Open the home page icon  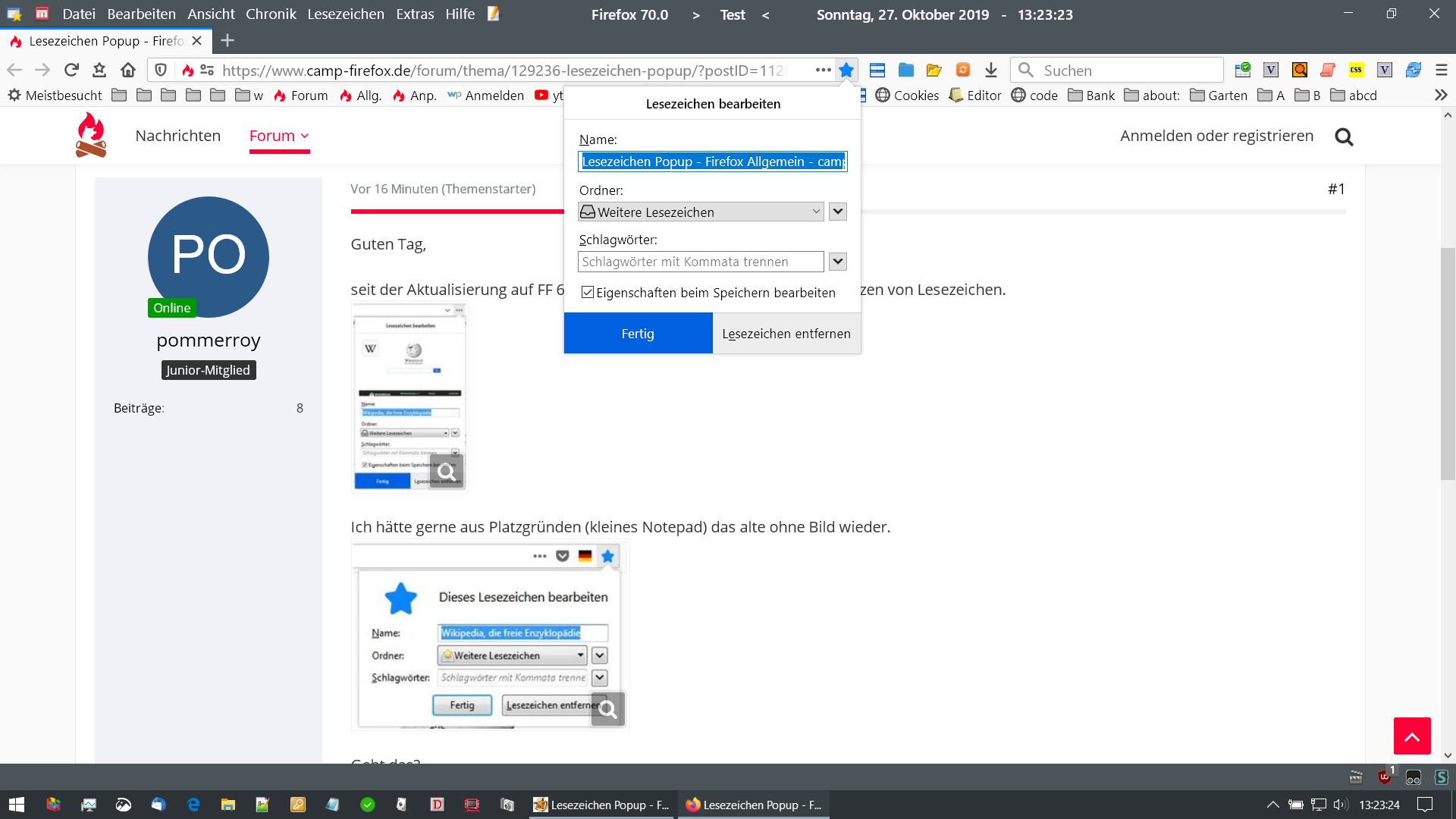coord(128,71)
